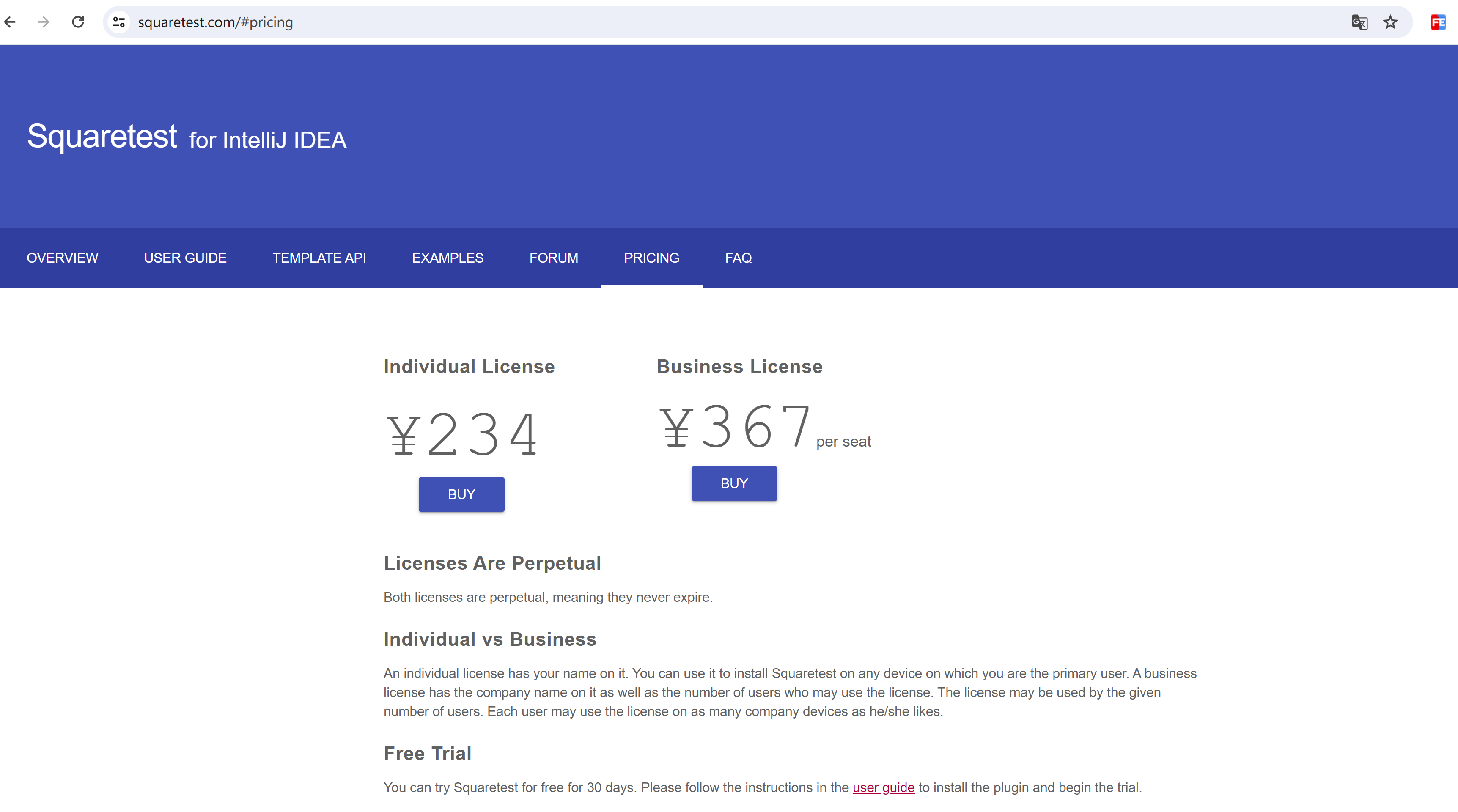Open site information icon in address bar
This screenshot has height=812, width=1458.
tap(119, 22)
